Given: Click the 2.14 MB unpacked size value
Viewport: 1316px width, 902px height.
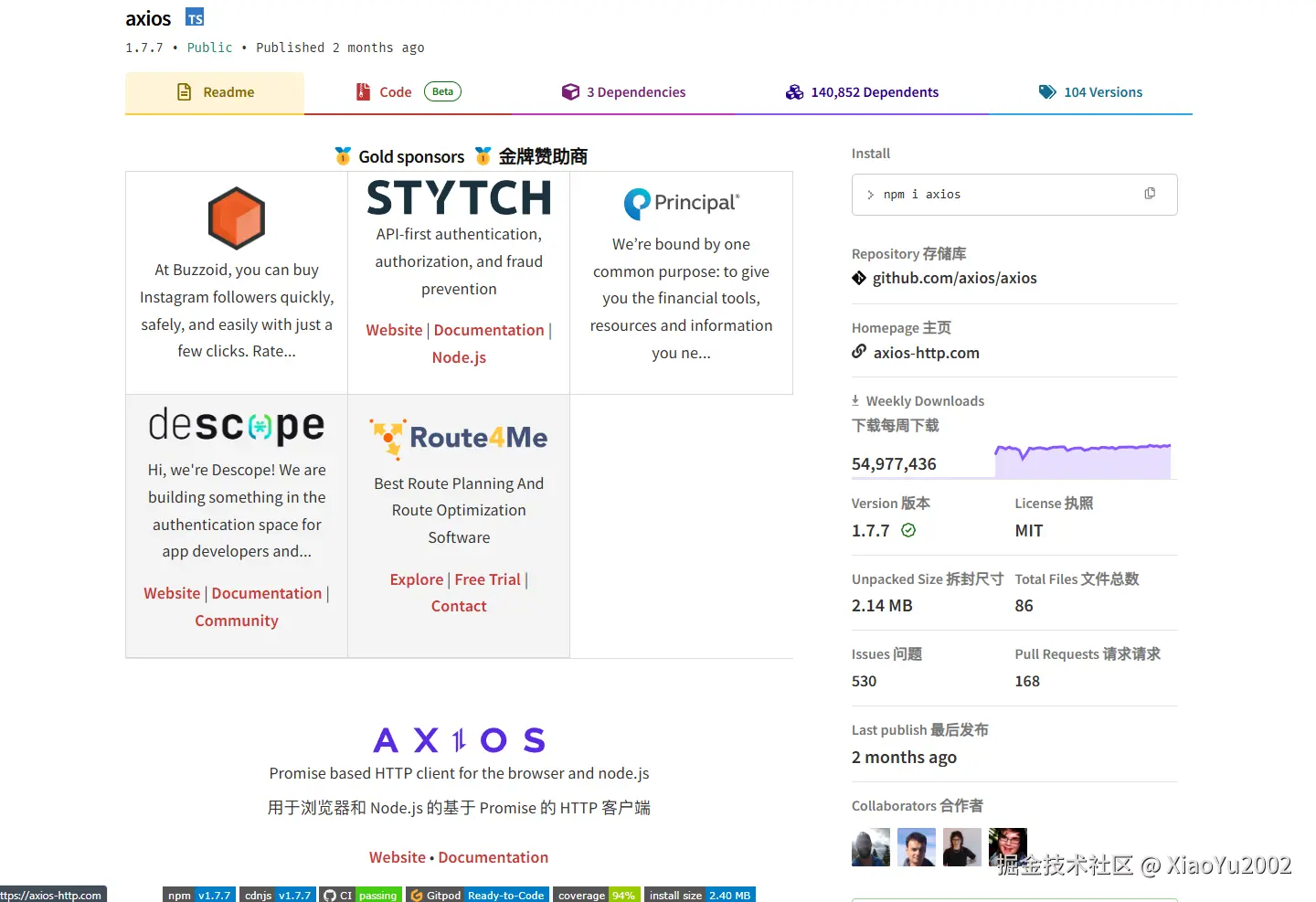Looking at the screenshot, I should [882, 606].
